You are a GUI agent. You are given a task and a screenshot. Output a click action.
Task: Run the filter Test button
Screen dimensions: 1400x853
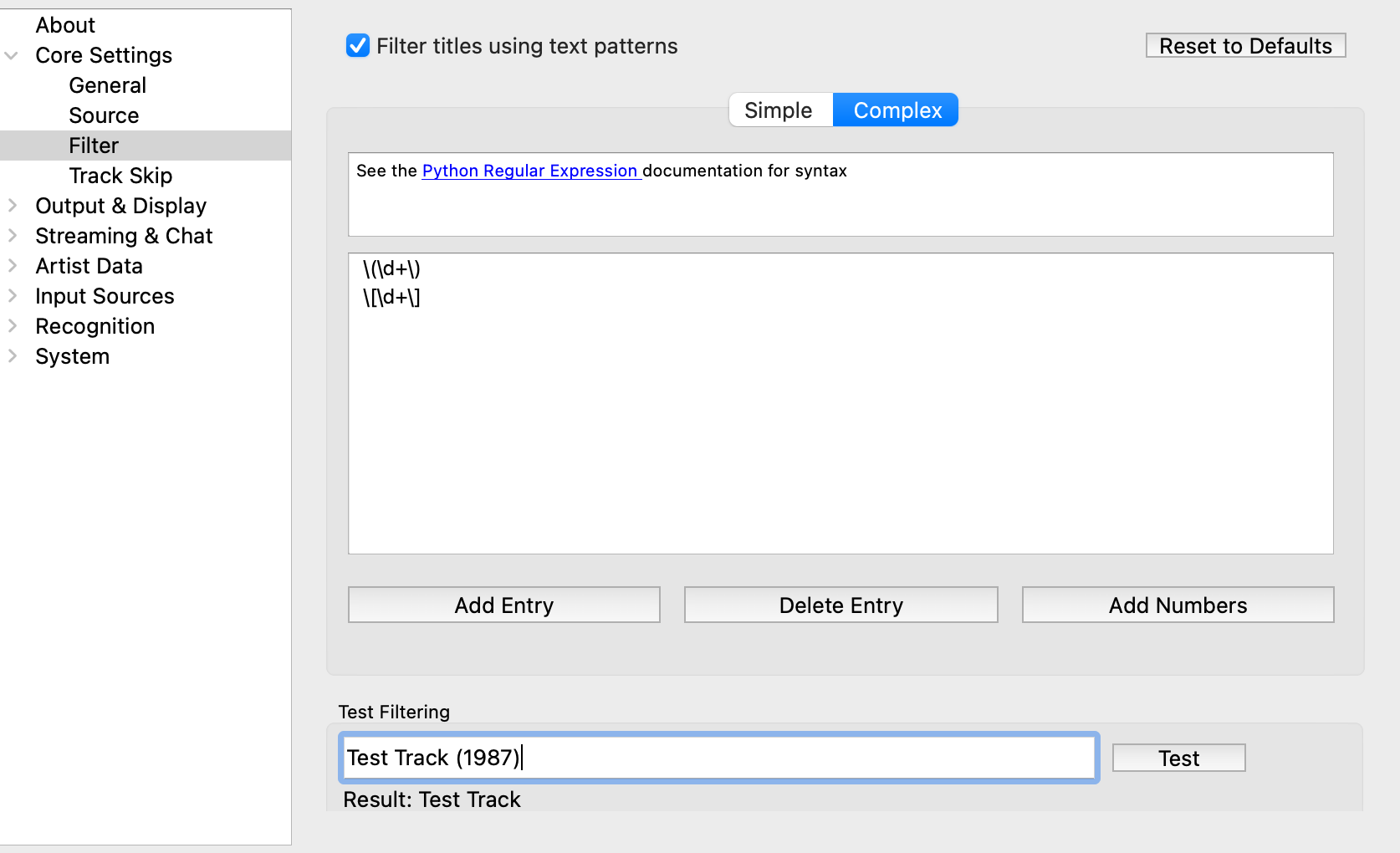[1178, 758]
